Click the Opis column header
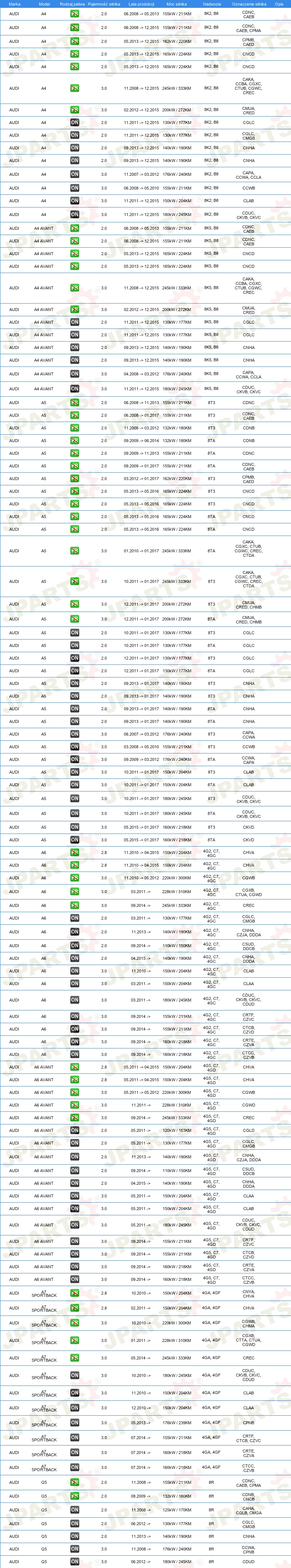This screenshot has width=291, height=1568. (279, 4)
